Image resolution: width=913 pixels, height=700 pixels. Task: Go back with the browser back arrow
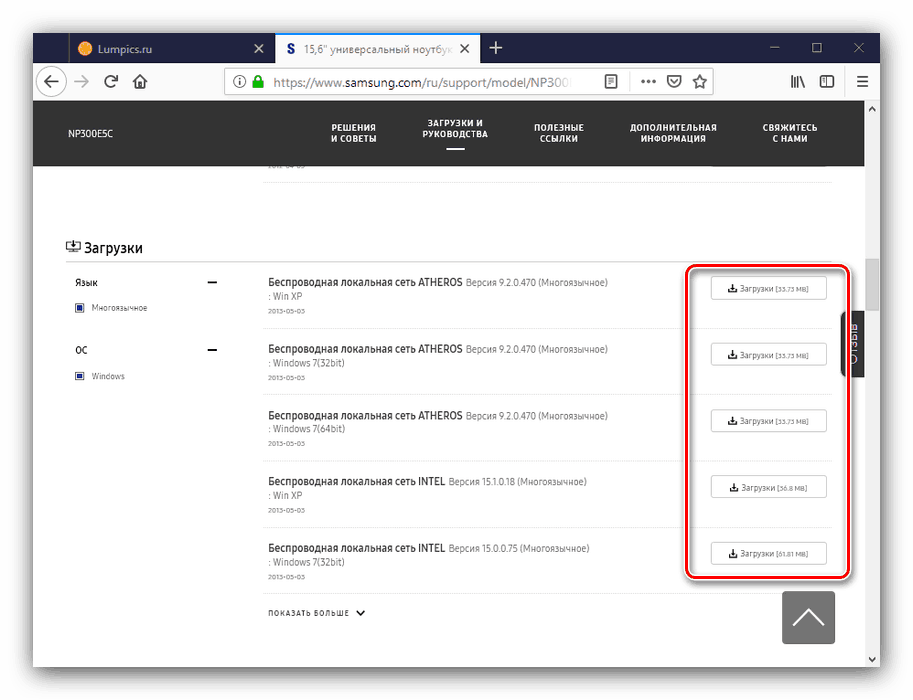[x=51, y=82]
